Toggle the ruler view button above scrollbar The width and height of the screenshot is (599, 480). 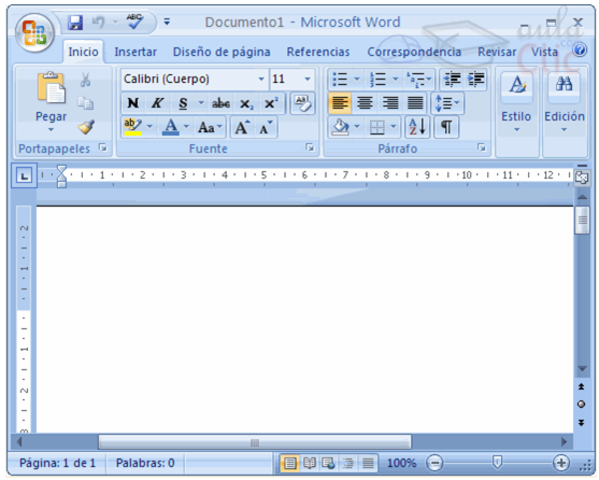pyautogui.click(x=581, y=178)
